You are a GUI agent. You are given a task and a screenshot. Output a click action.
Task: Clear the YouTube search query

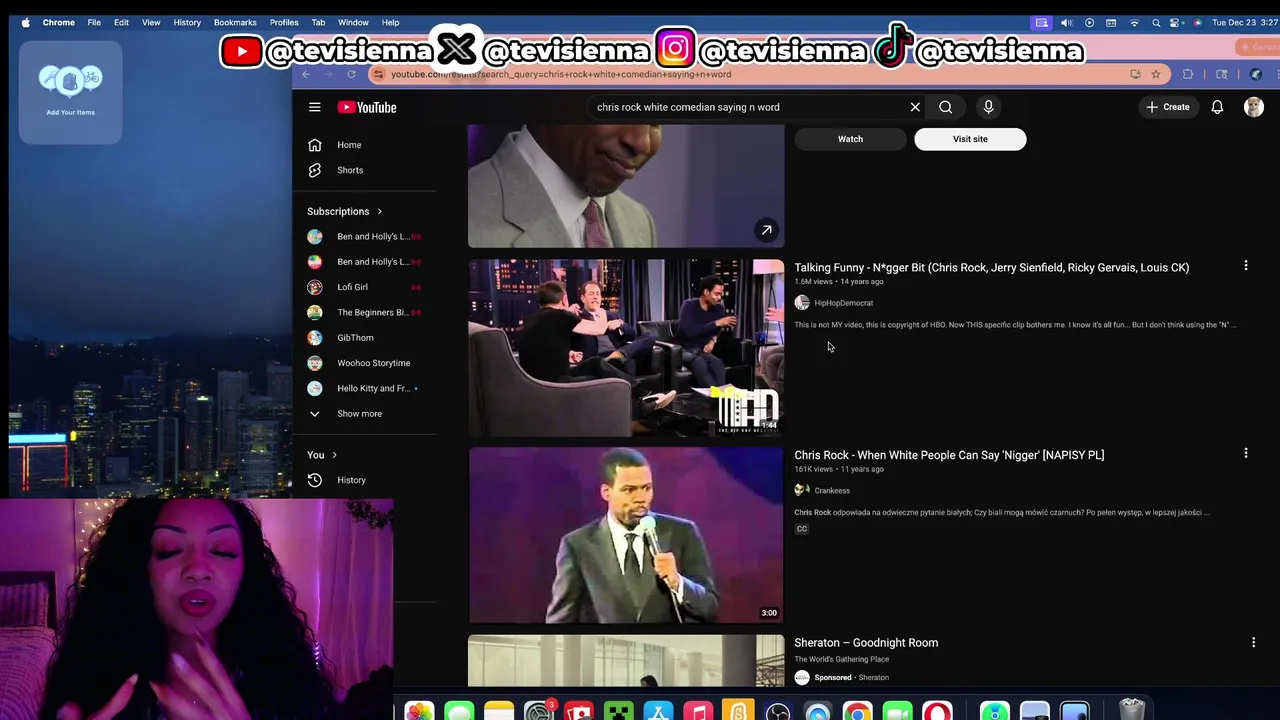915,107
